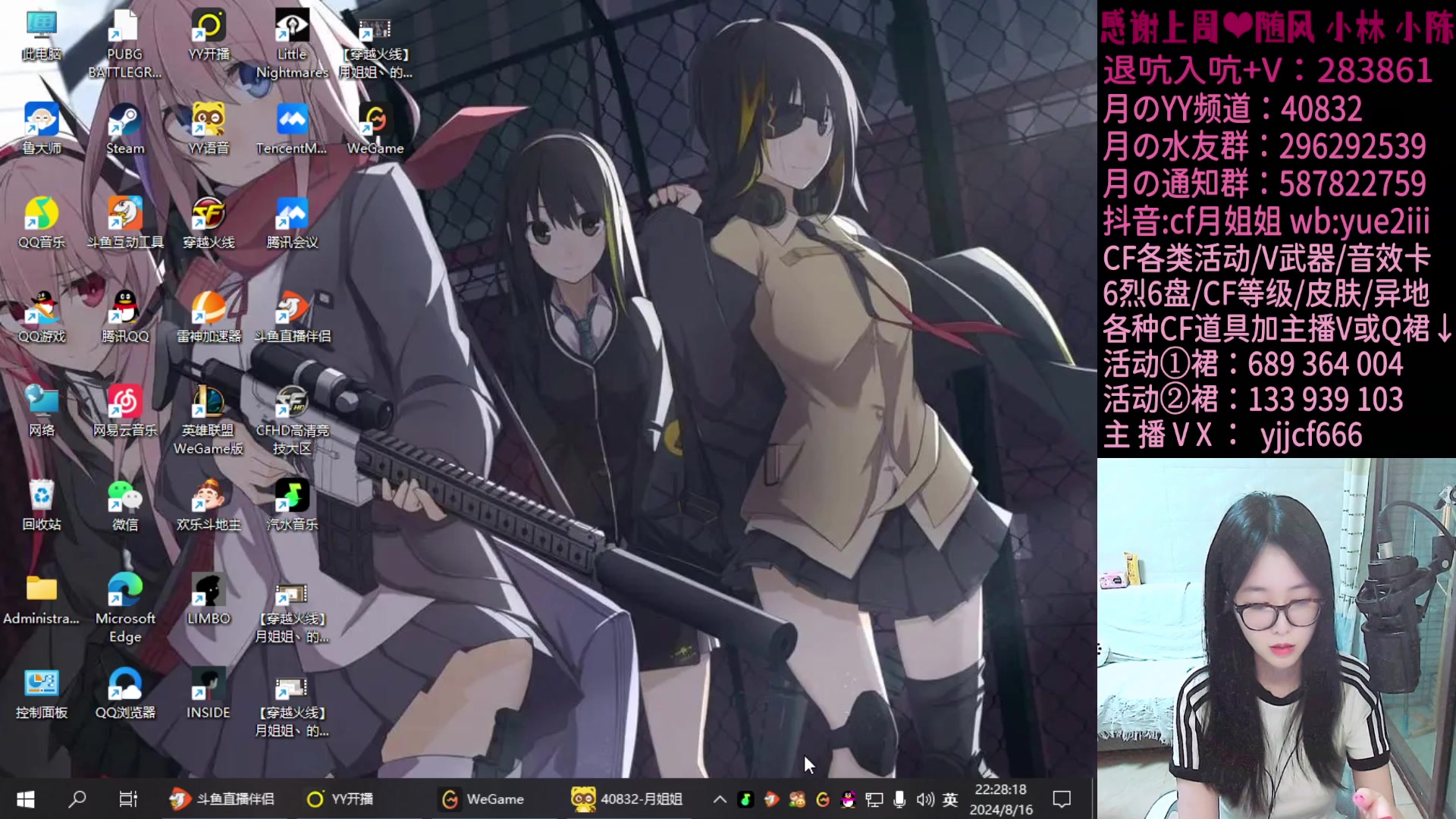Switch to YY开播 taskbar window
Image resolution: width=1456 pixels, height=819 pixels.
[340, 799]
